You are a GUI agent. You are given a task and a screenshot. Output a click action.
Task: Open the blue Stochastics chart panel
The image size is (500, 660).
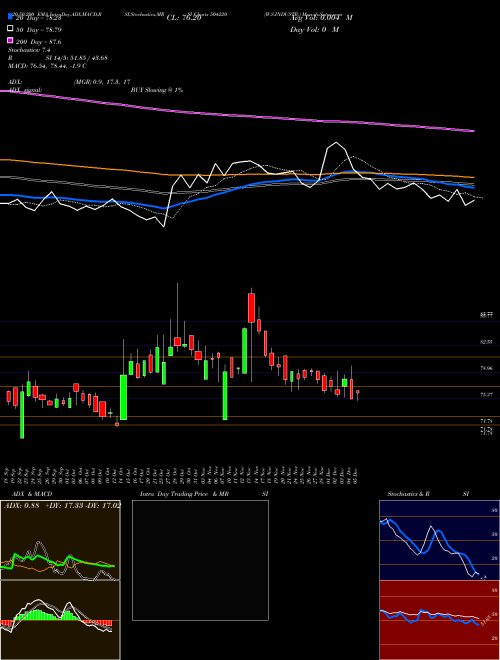pos(439,540)
